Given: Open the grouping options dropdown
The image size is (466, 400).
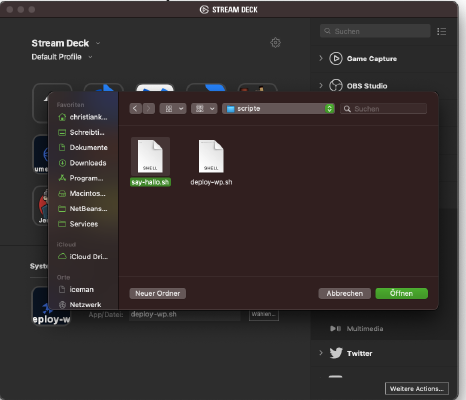Looking at the screenshot, I should (x=204, y=109).
